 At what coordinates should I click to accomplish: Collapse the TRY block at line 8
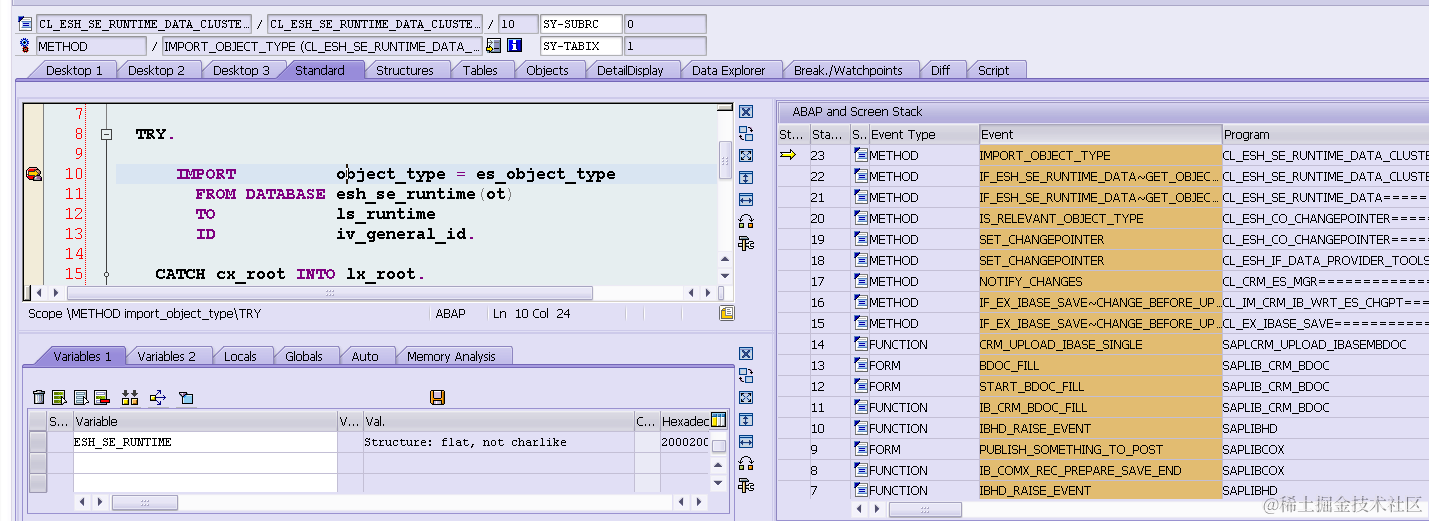point(105,134)
